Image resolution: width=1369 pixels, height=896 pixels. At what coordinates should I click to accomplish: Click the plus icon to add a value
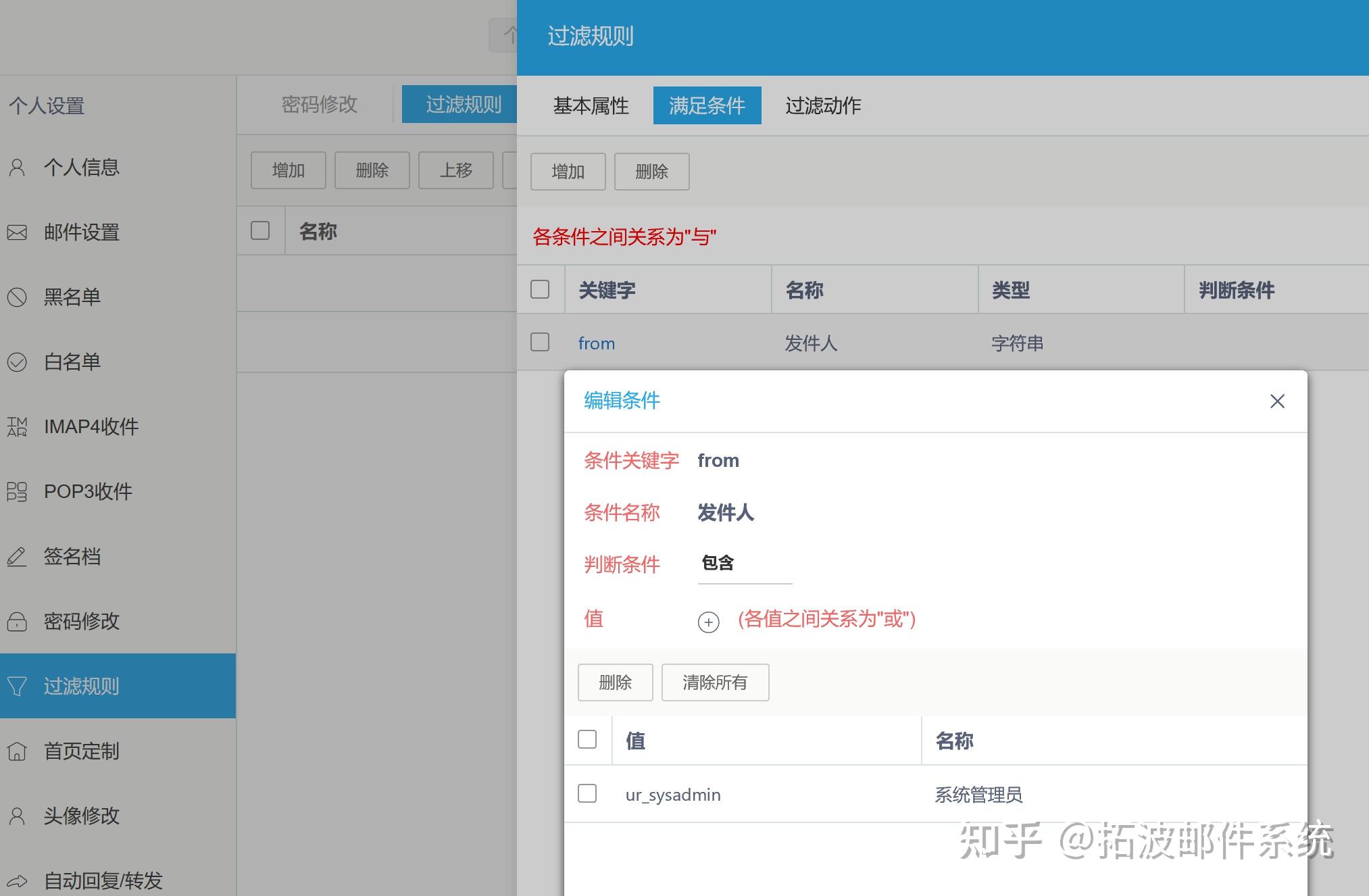tap(707, 621)
